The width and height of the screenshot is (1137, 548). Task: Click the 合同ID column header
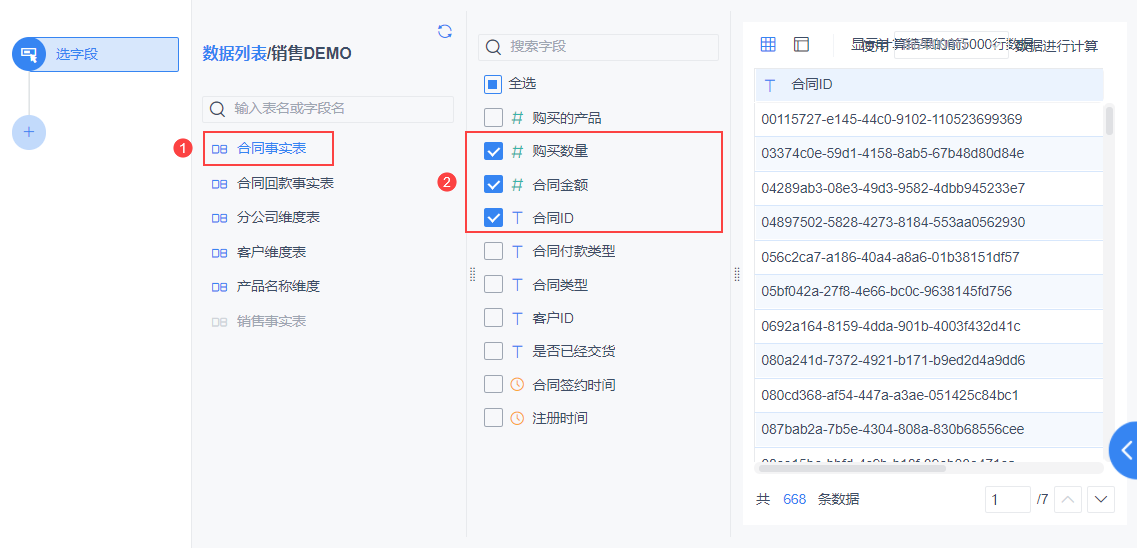[x=929, y=85]
